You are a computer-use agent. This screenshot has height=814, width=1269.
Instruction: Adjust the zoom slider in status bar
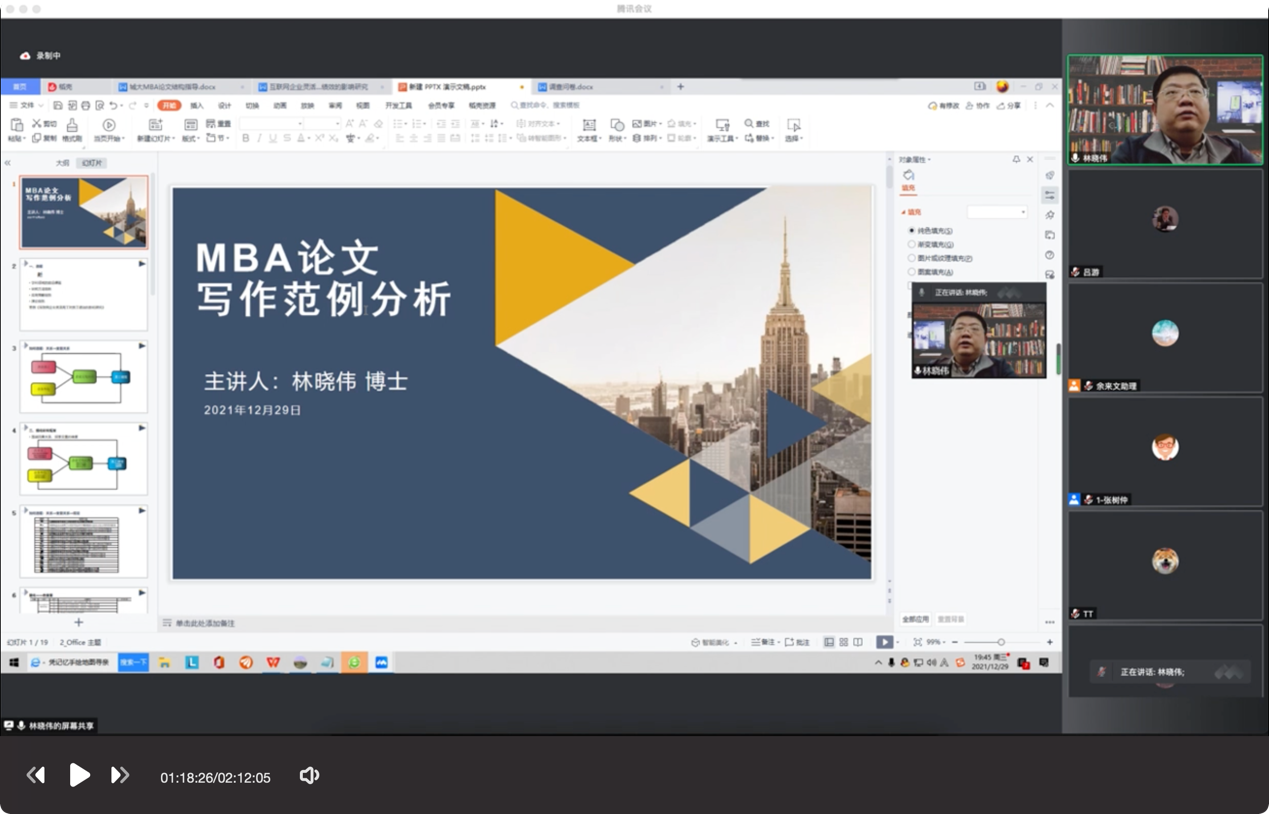pyautogui.click(x=1000, y=642)
